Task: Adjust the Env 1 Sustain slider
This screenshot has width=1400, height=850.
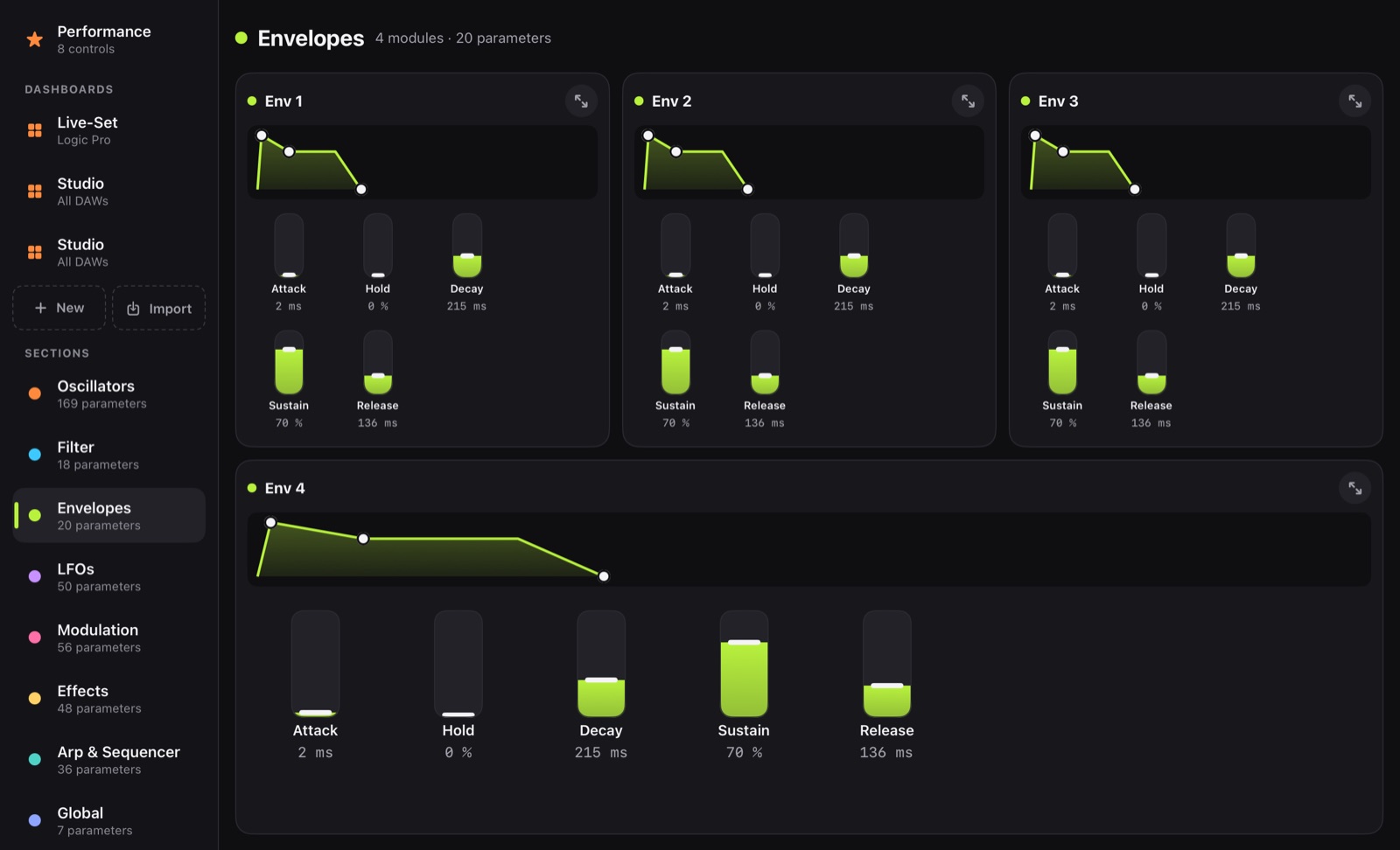Action: 289,363
